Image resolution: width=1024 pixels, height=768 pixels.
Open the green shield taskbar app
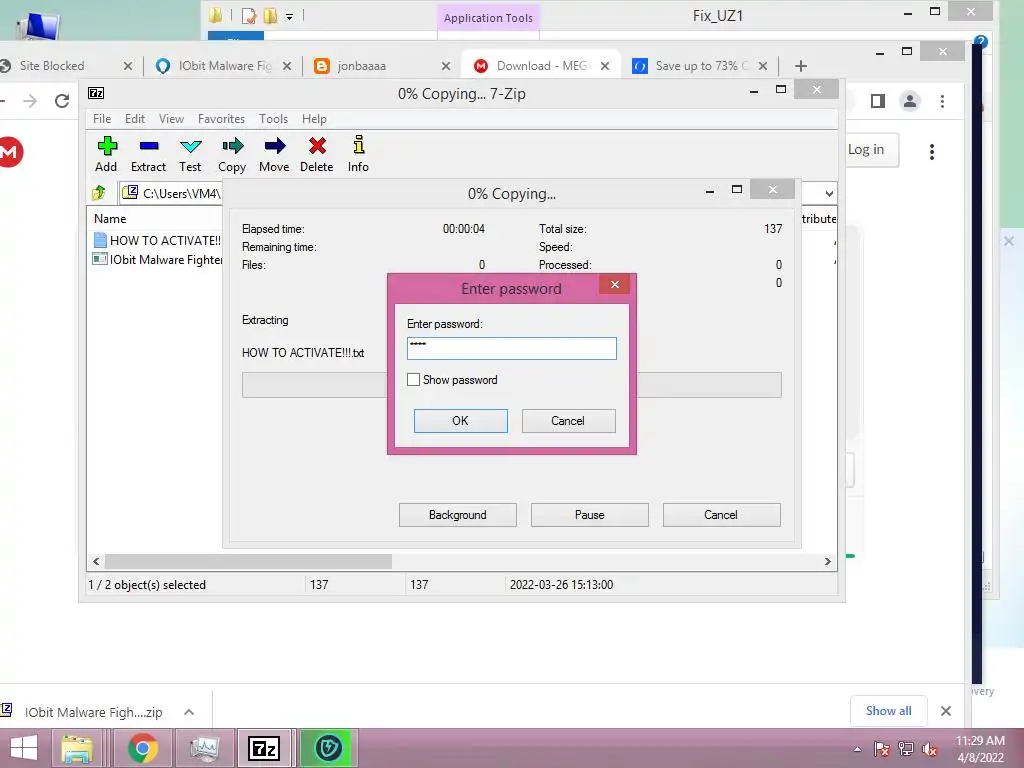328,748
